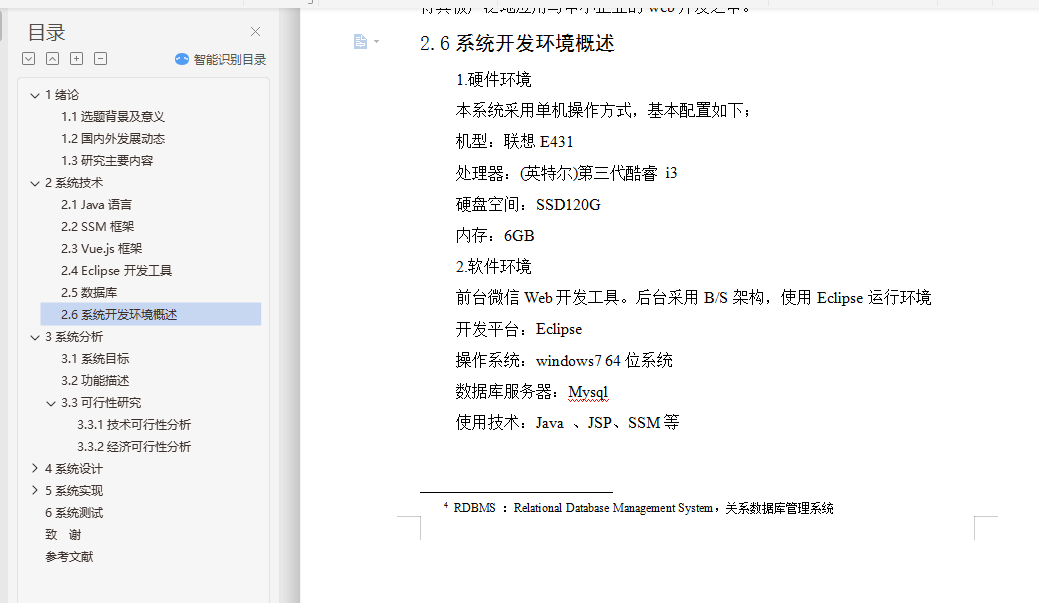Go to 5 系统实现 heading

pyautogui.click(x=74, y=490)
